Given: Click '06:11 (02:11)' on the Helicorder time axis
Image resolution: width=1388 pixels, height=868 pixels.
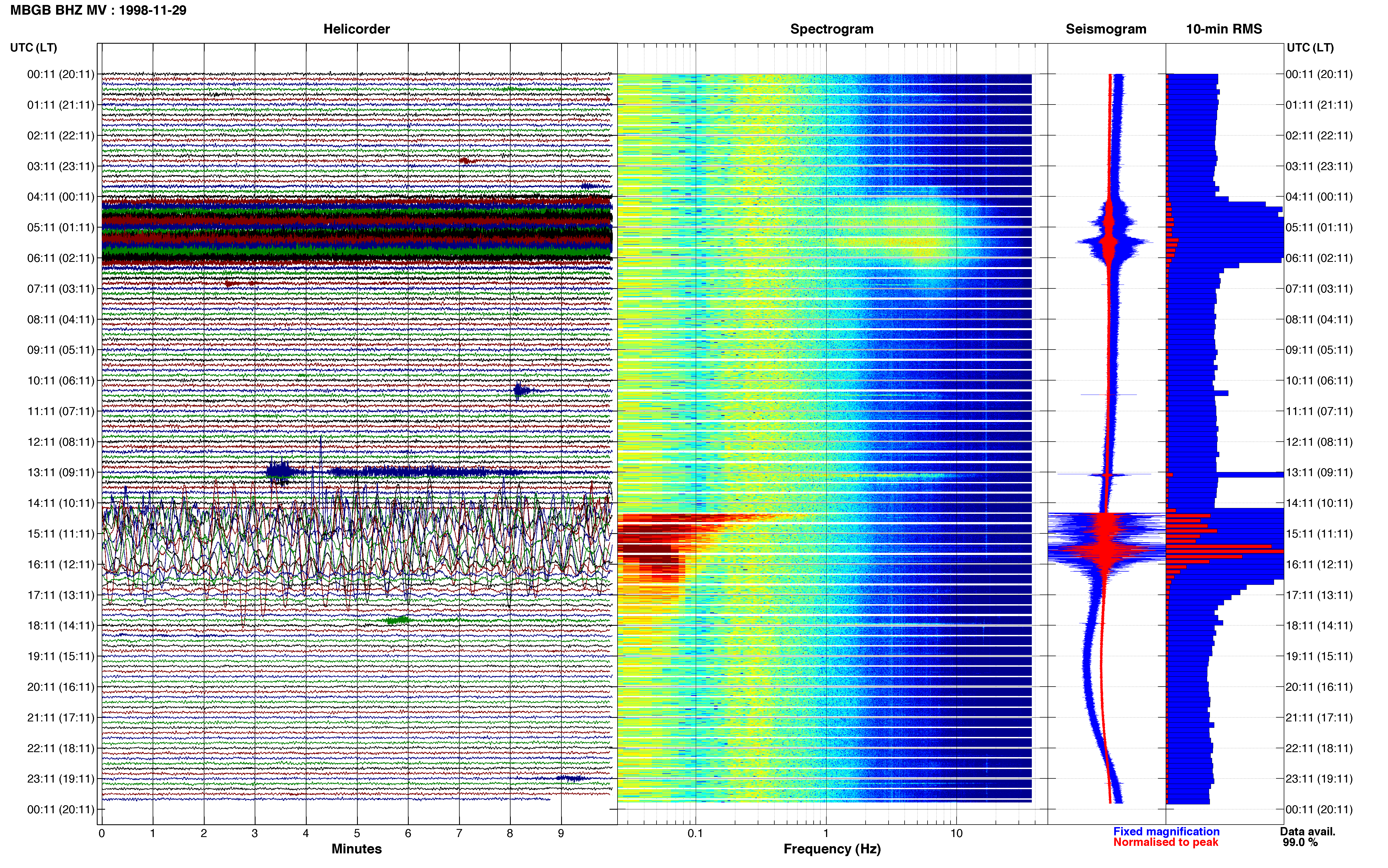Looking at the screenshot, I should point(61,258).
